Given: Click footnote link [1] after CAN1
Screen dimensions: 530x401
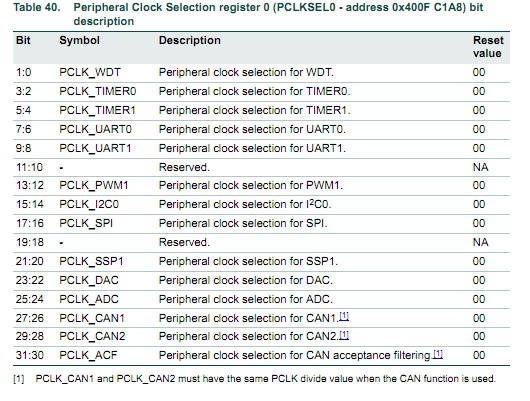Looking at the screenshot, I should (x=344, y=316).
